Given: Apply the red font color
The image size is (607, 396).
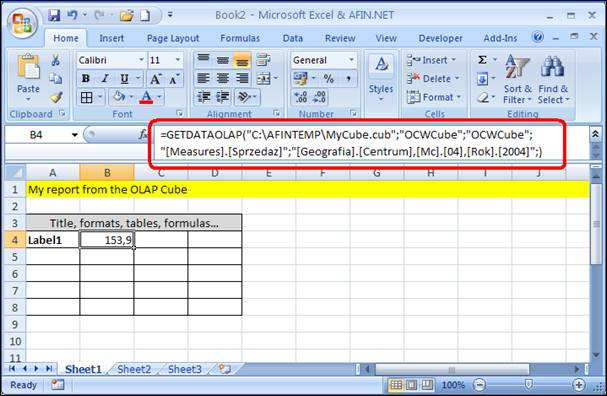Looking at the screenshot, I should [146, 97].
